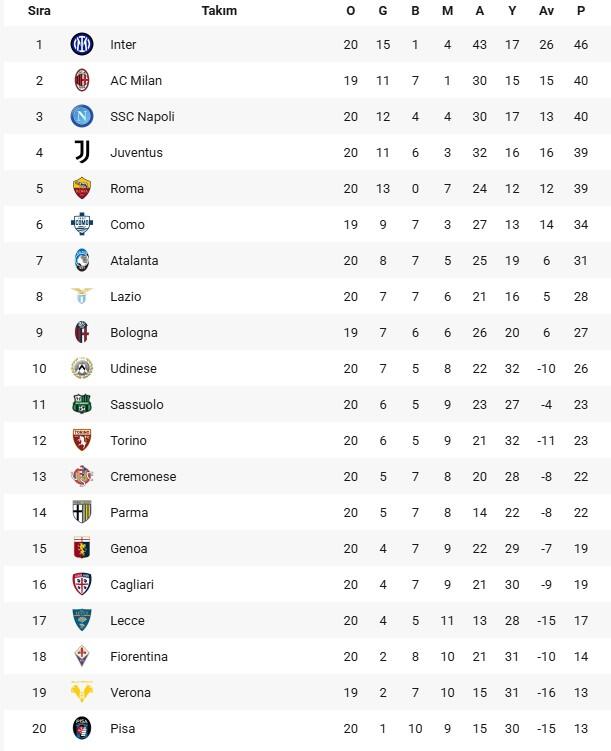This screenshot has width=611, height=751.
Task: Click the Takım column header
Action: click(x=219, y=11)
